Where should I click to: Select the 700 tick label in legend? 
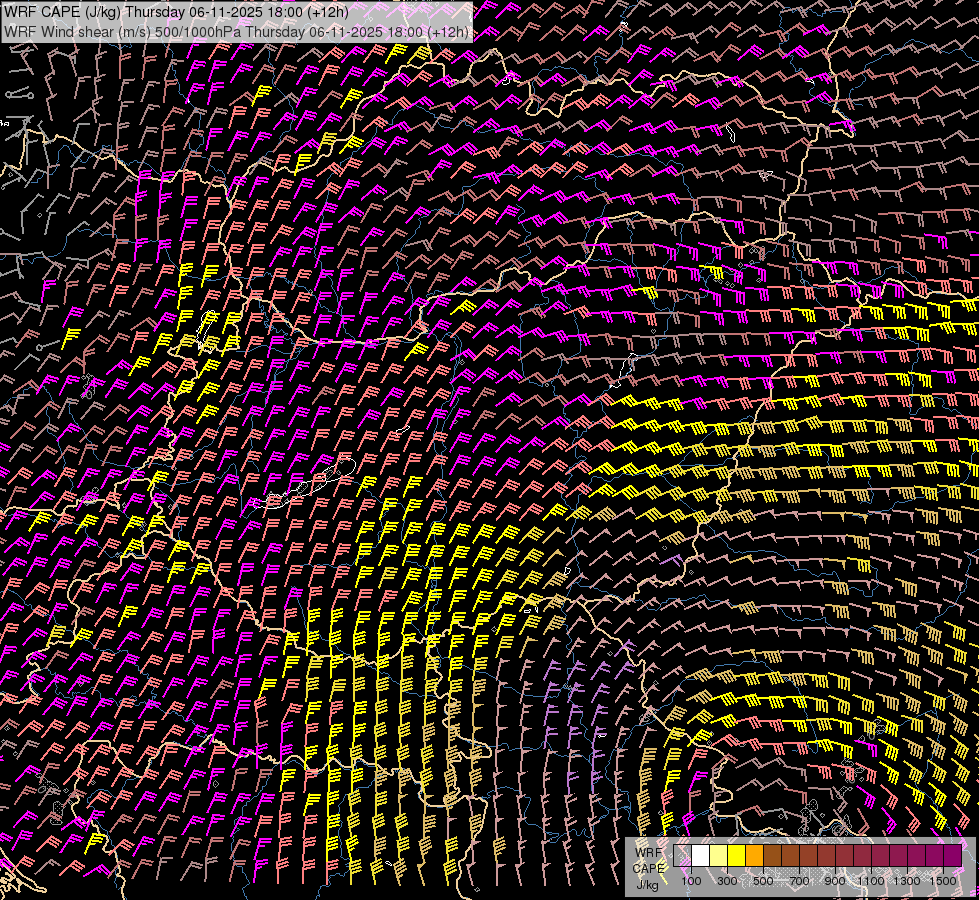[x=799, y=881]
